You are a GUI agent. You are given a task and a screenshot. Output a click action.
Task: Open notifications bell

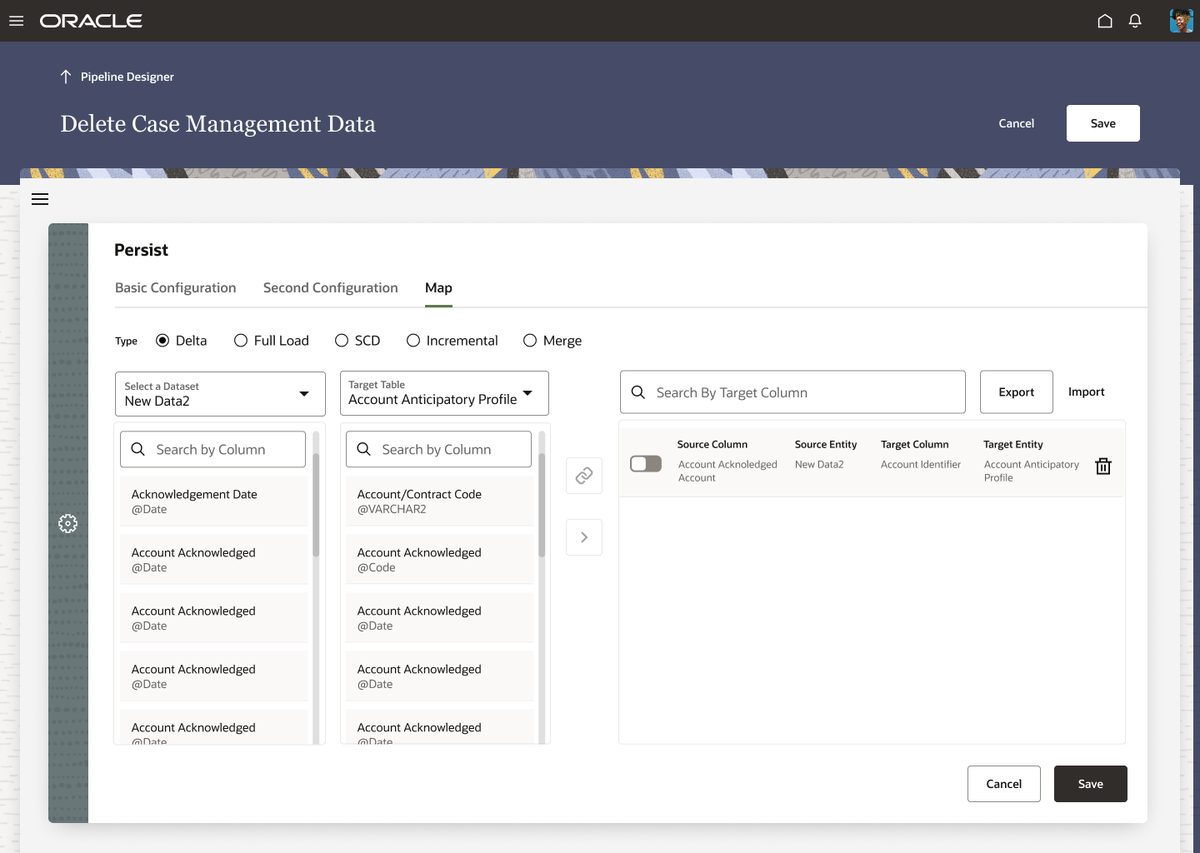[1135, 21]
